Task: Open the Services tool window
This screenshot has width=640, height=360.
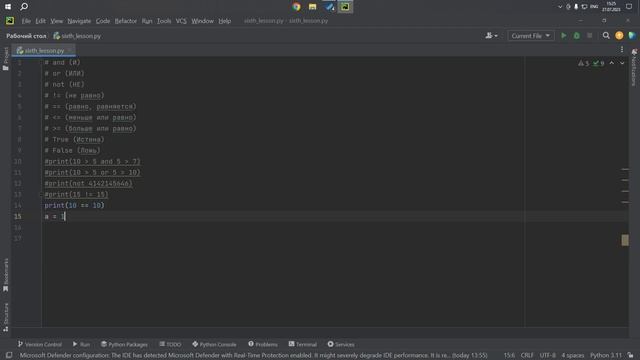Action: [x=341, y=344]
